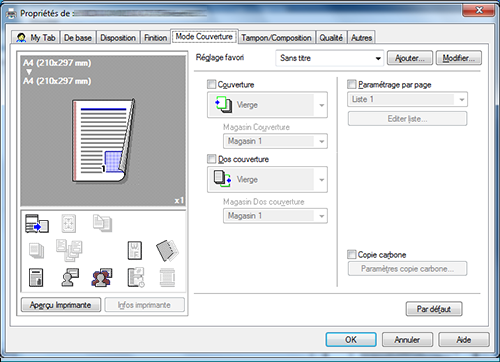This screenshot has height=362, width=500.
Task: Open the Autres tab
Action: (361, 38)
